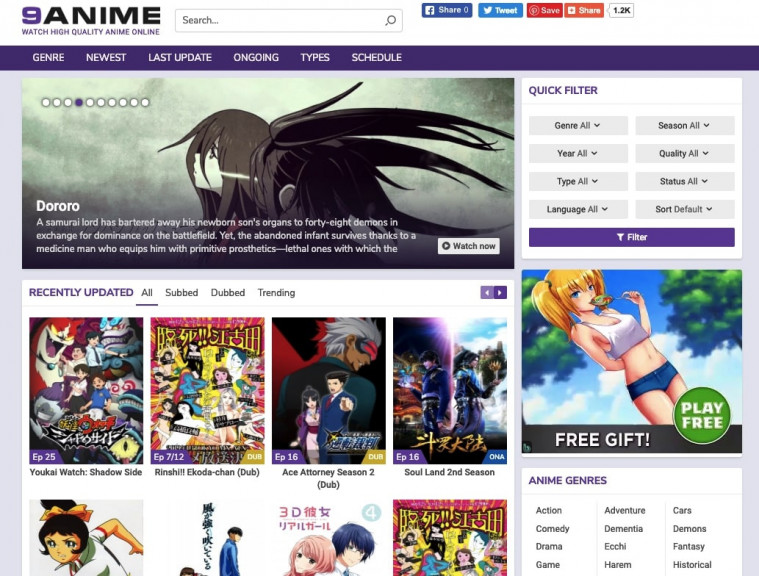759x576 pixels.
Task: Select the first slider dot
Action: coord(46,102)
